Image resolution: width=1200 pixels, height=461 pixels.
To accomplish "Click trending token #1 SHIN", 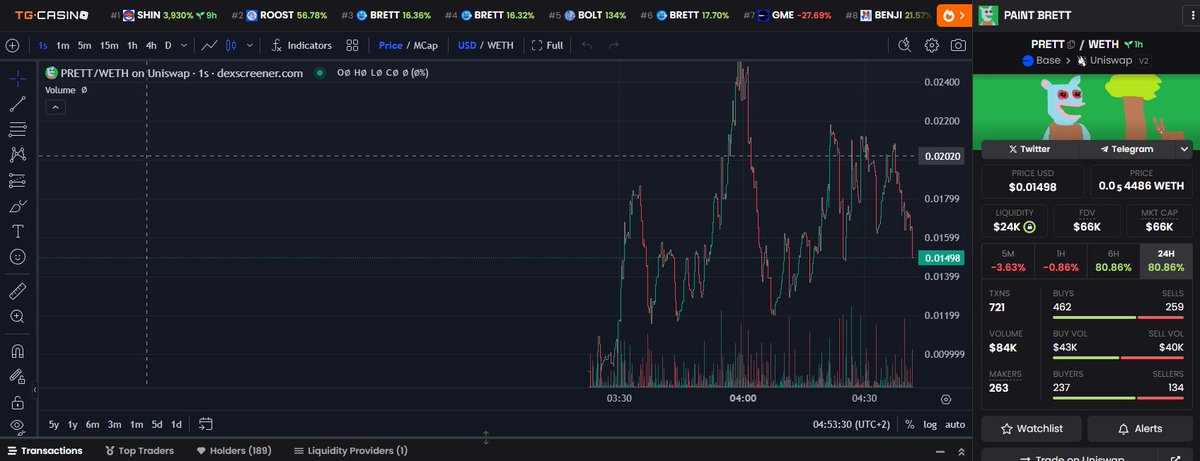I will (x=162, y=16).
